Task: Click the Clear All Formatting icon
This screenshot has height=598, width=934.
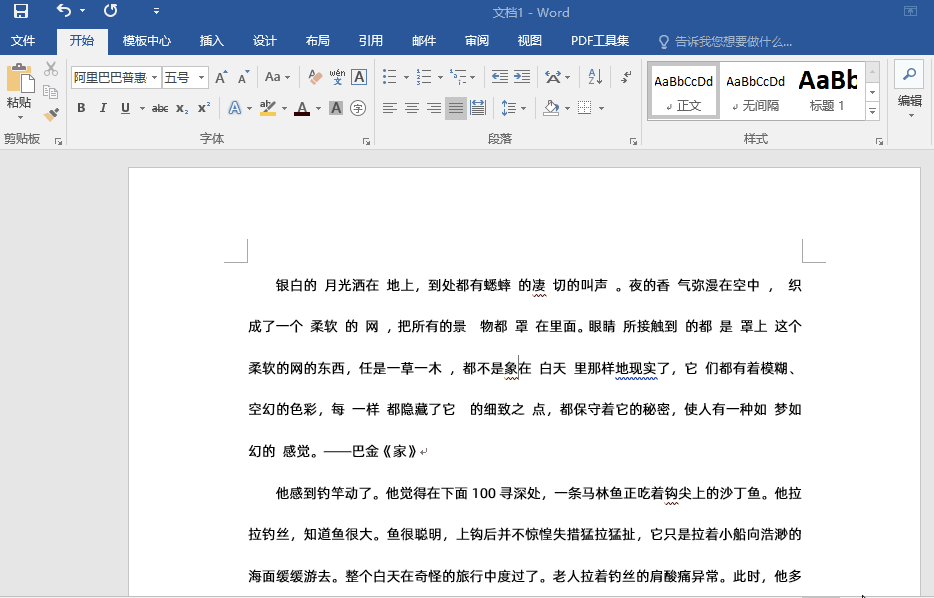Action: point(314,76)
